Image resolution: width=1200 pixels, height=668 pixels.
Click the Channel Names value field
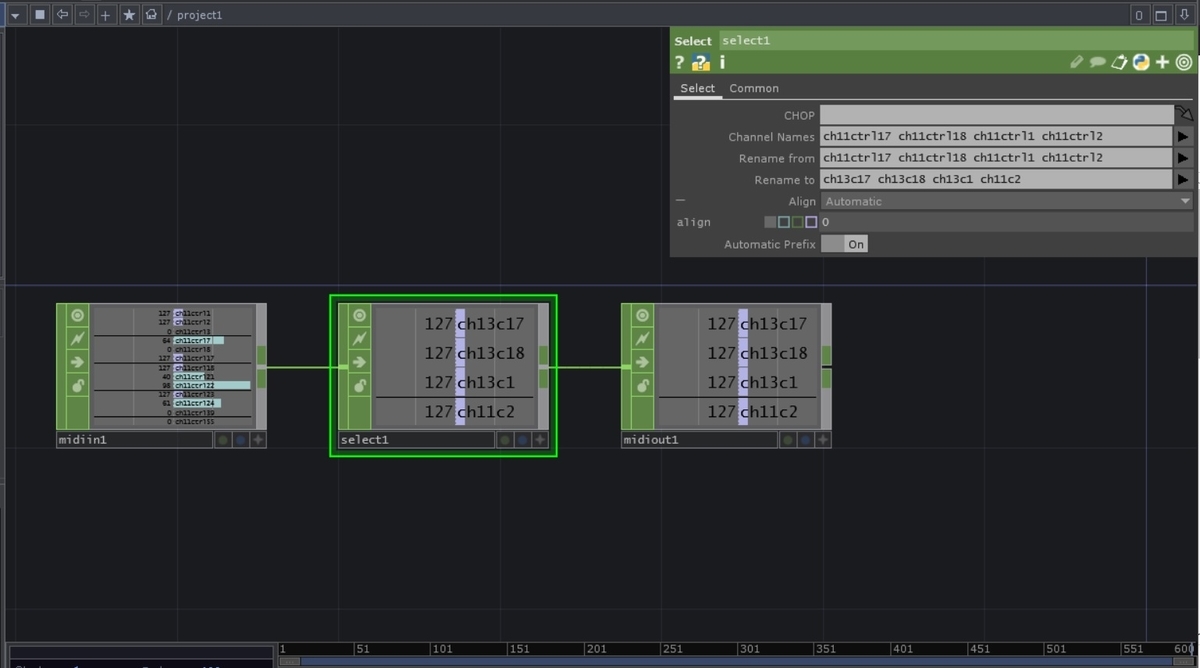996,136
